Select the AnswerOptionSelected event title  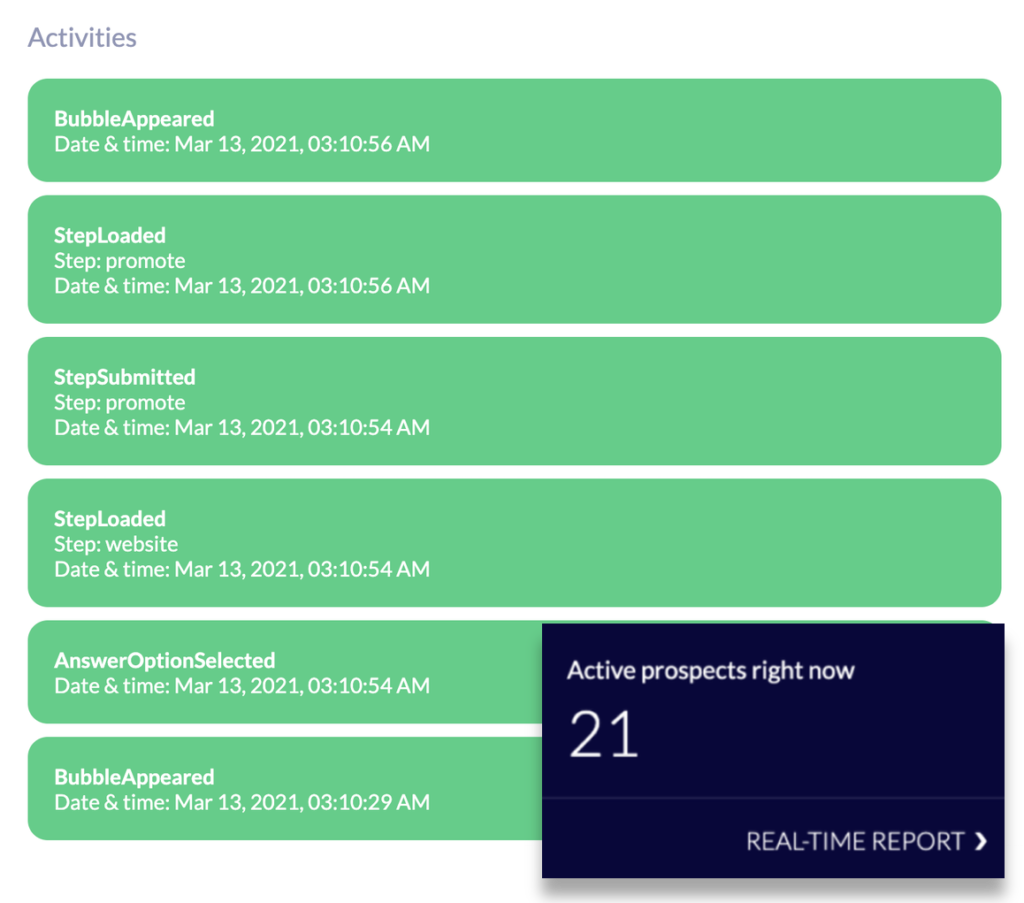[164, 661]
